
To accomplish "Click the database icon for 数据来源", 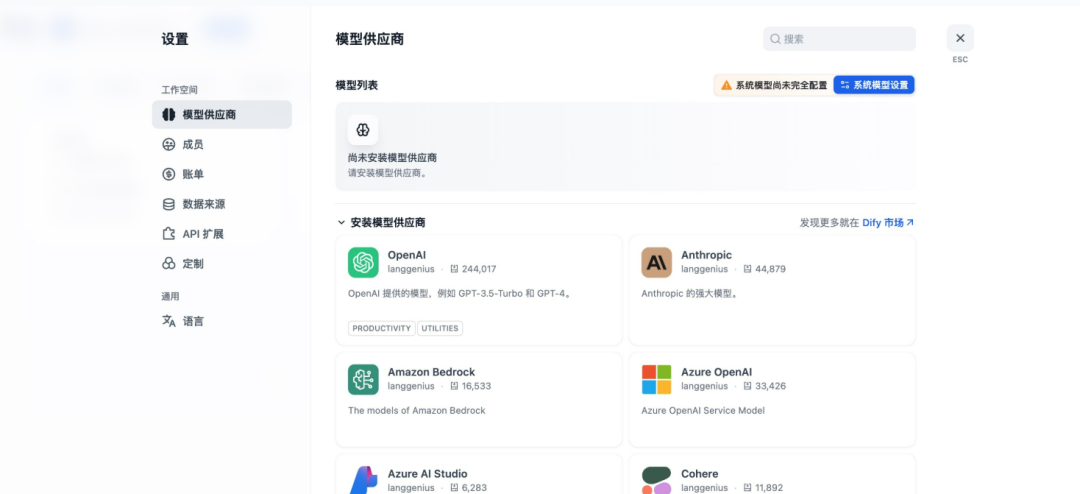I will 169,204.
